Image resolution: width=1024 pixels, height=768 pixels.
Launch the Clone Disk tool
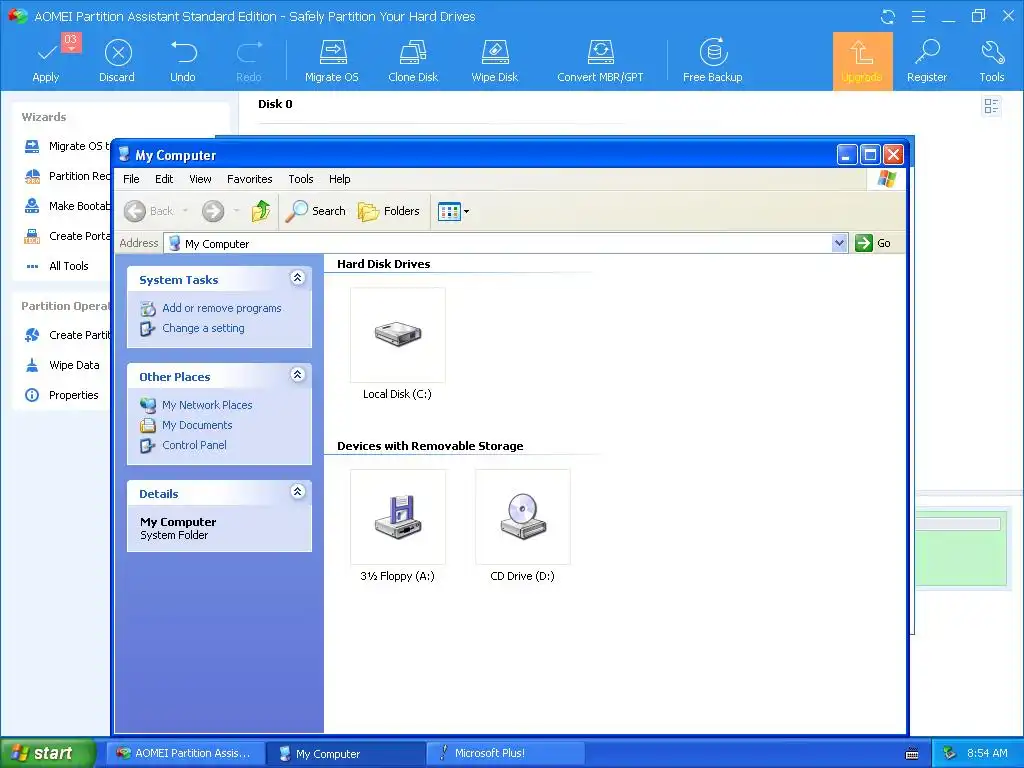click(413, 61)
